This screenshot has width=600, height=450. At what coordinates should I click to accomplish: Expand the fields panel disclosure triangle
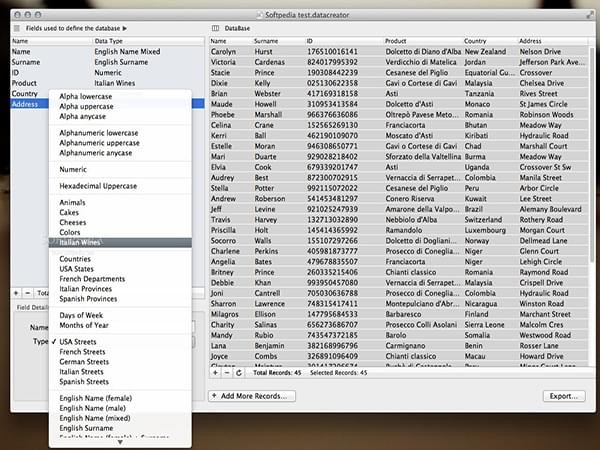(124, 27)
